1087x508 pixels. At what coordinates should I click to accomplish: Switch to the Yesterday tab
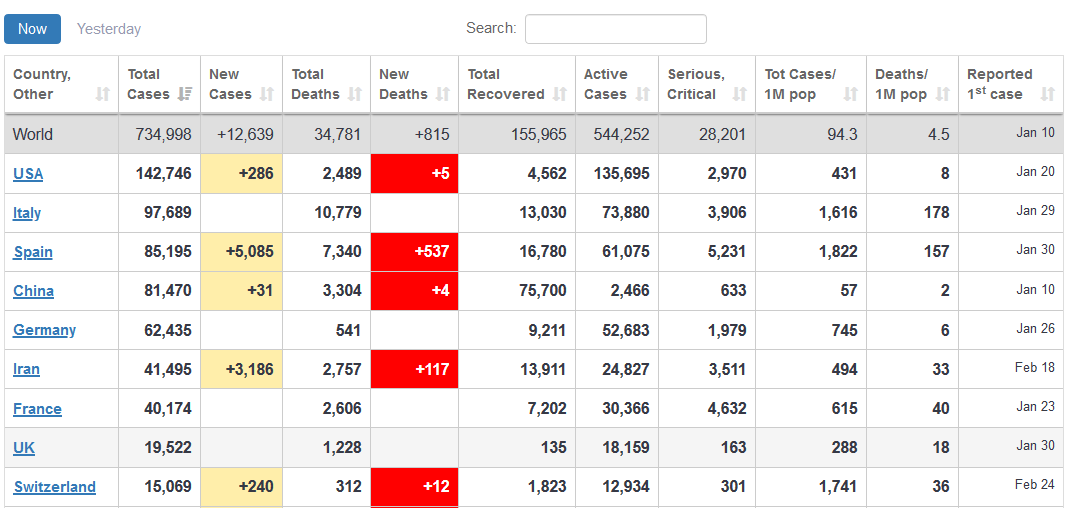(109, 29)
